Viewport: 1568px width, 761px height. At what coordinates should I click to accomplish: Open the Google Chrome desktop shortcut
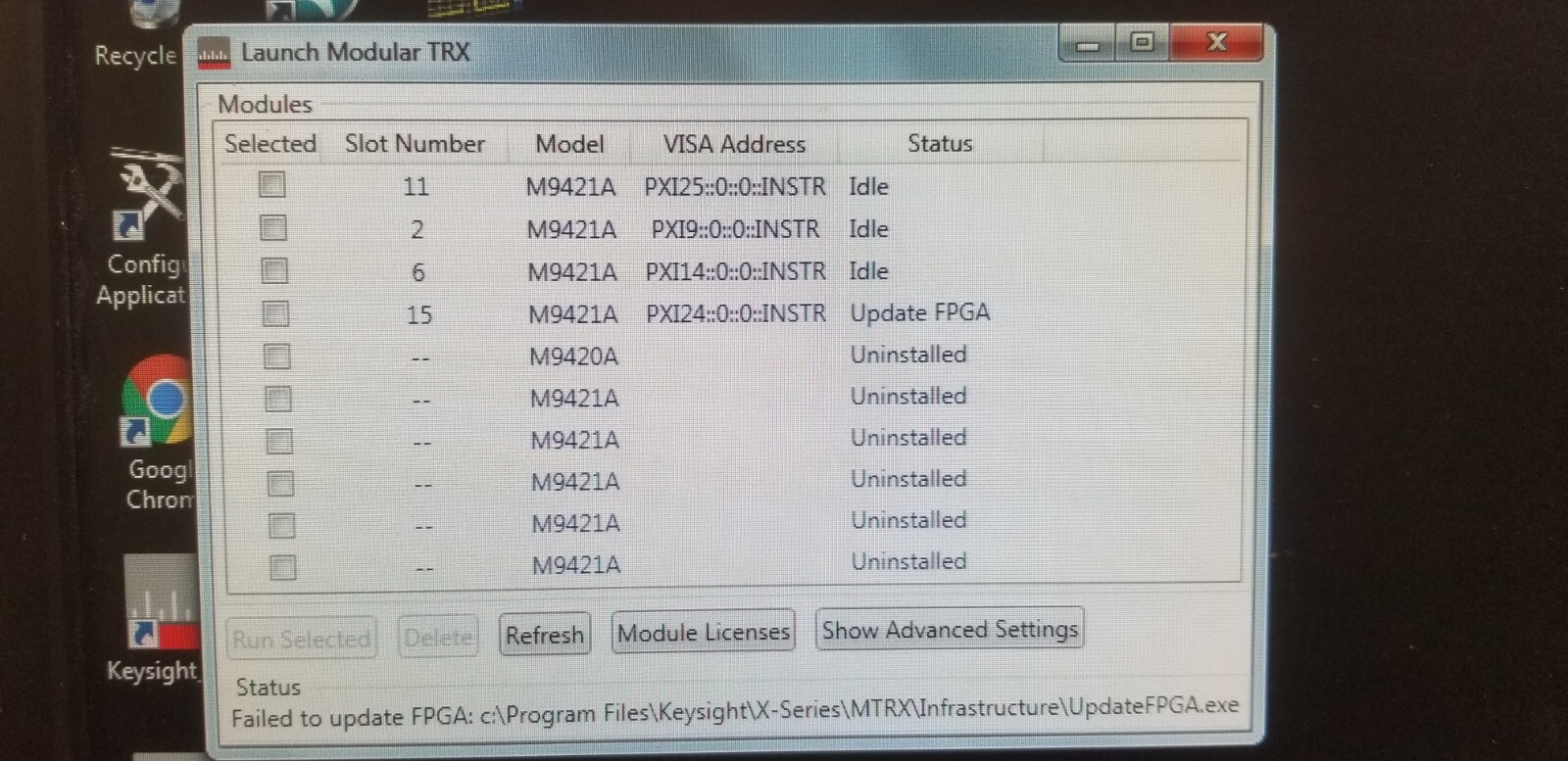(x=157, y=402)
